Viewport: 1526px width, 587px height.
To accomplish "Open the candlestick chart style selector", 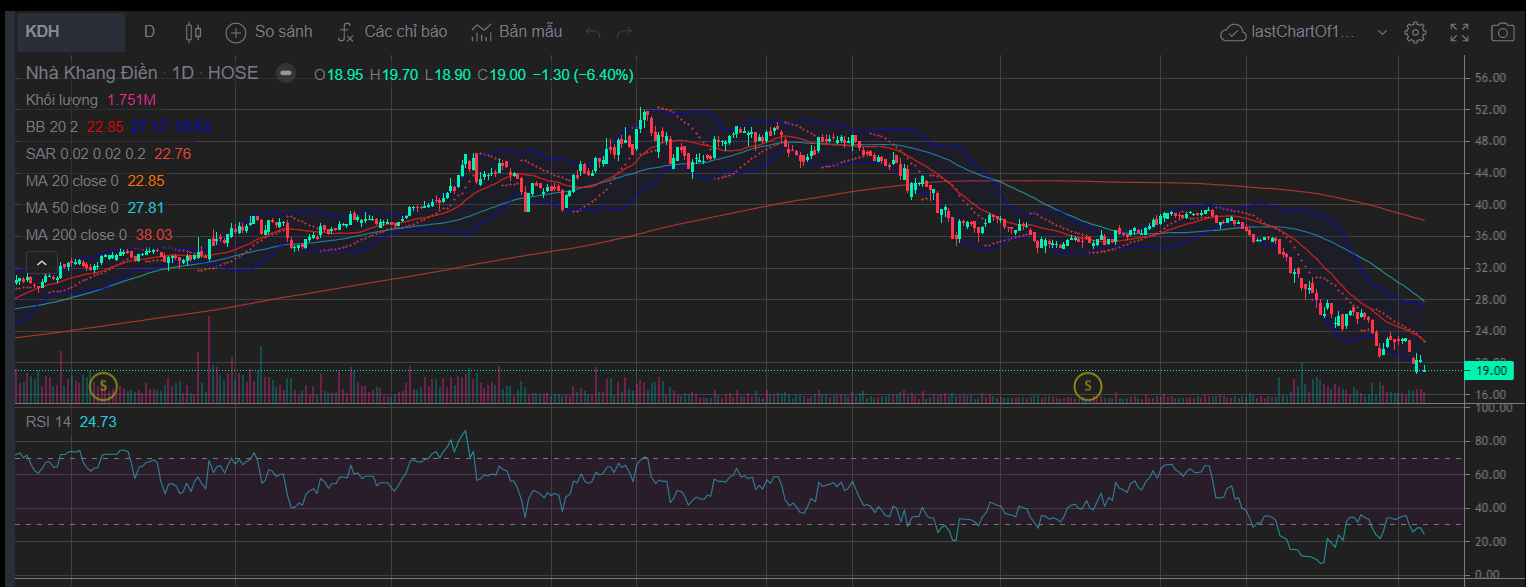I will (193, 32).
